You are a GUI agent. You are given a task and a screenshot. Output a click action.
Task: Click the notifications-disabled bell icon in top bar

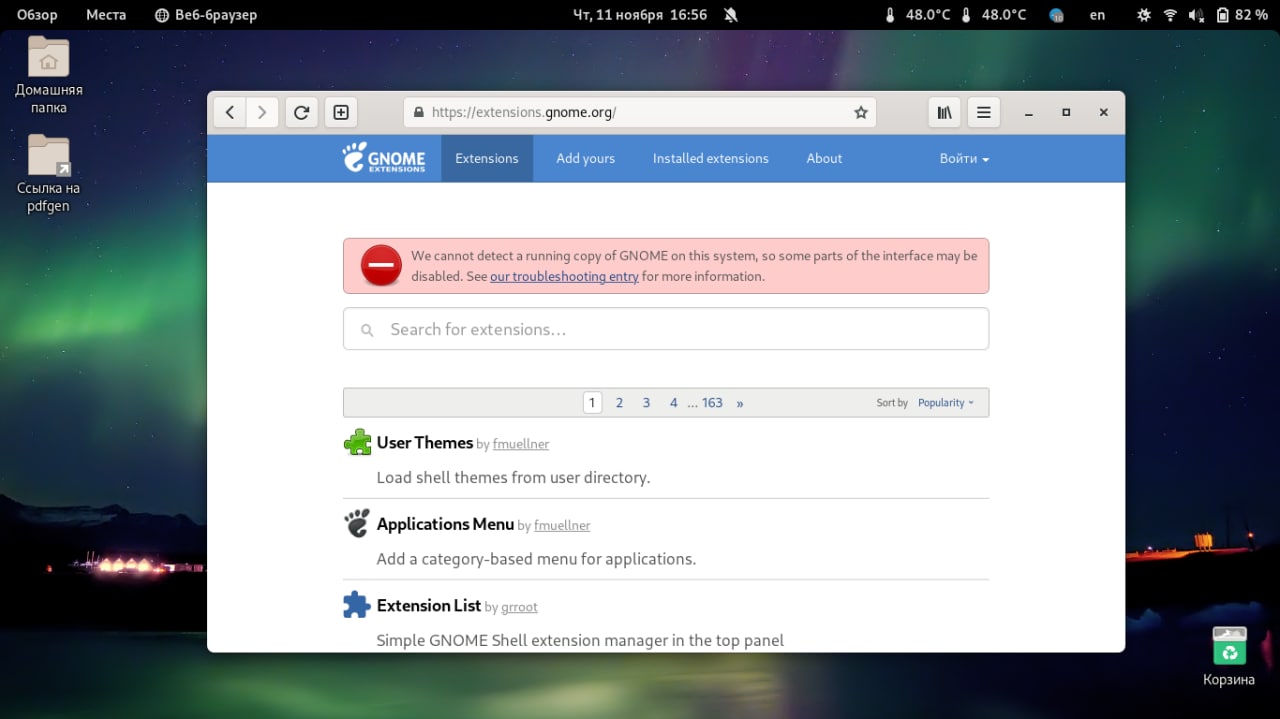click(x=730, y=15)
